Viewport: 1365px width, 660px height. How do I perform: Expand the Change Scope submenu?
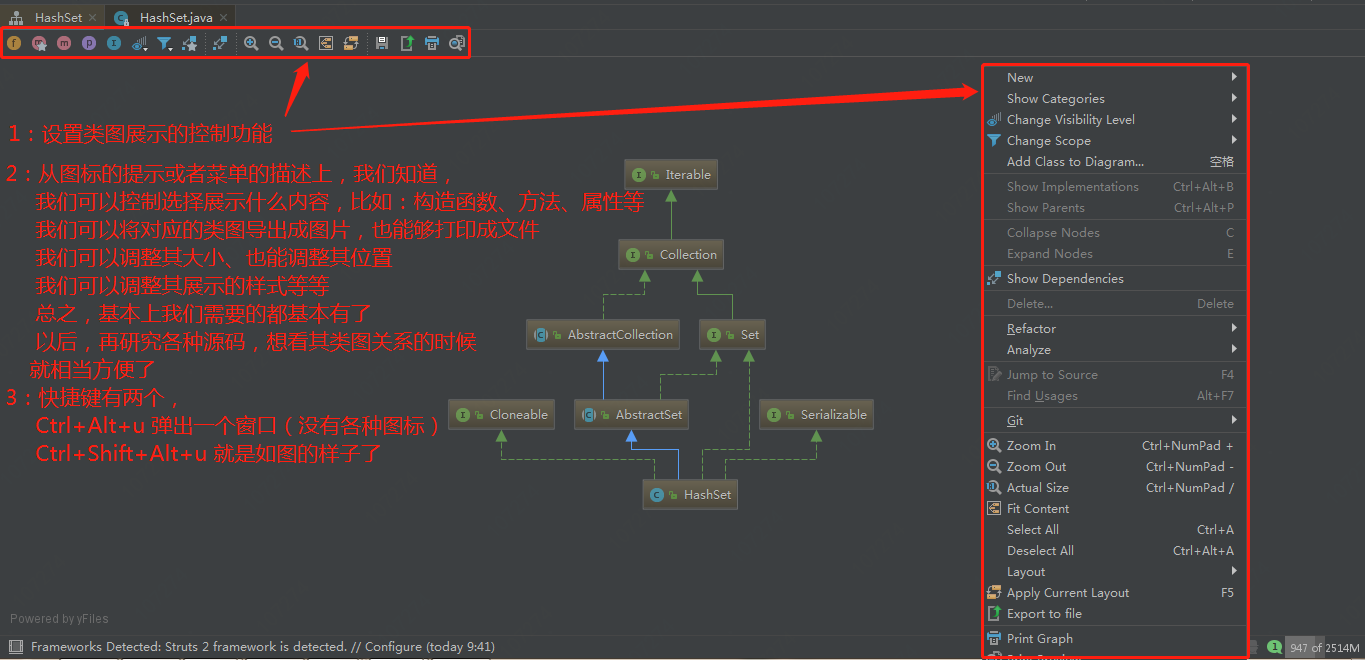pyautogui.click(x=1115, y=140)
